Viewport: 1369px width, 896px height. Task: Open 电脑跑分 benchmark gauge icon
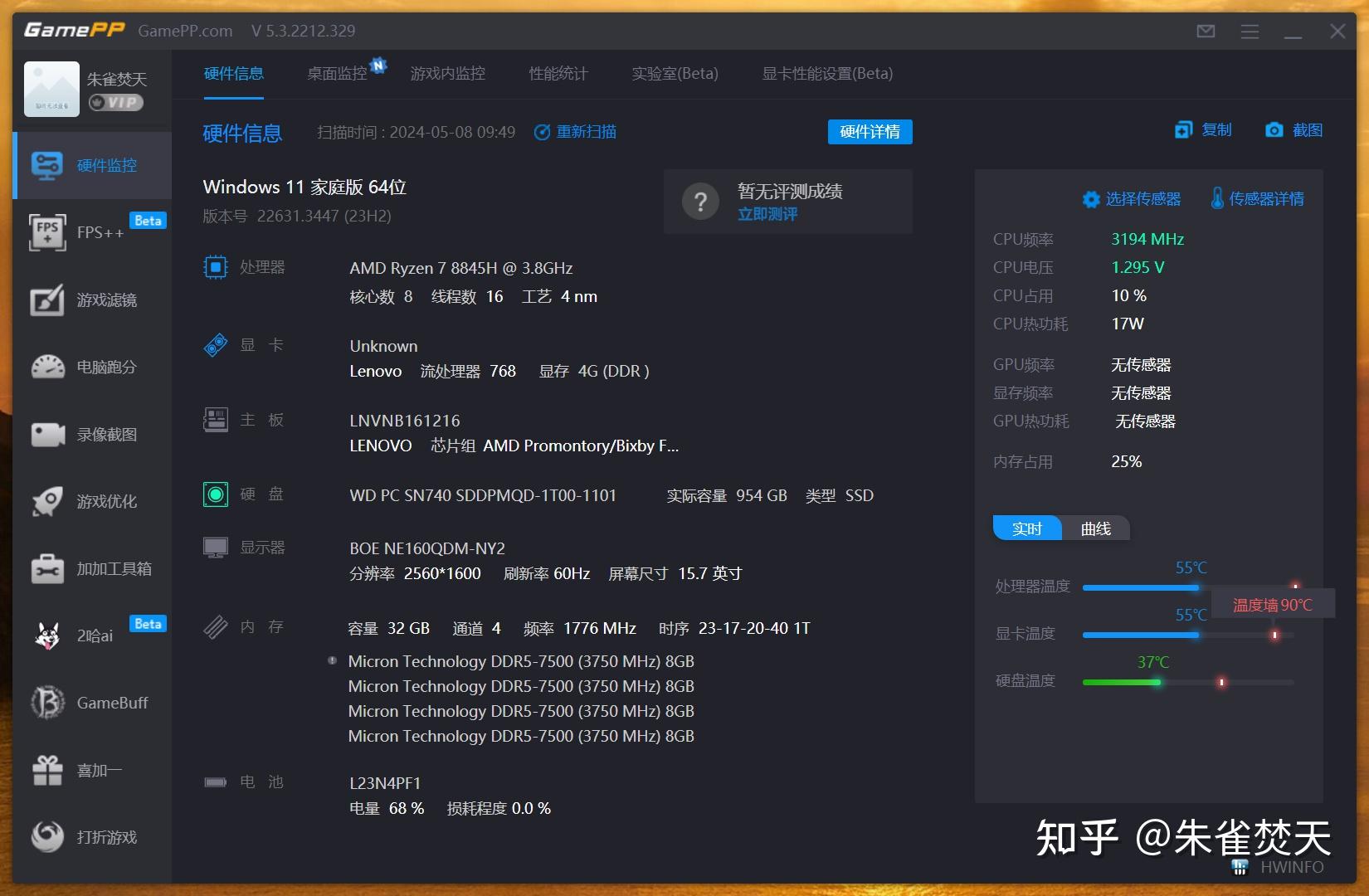pos(47,367)
